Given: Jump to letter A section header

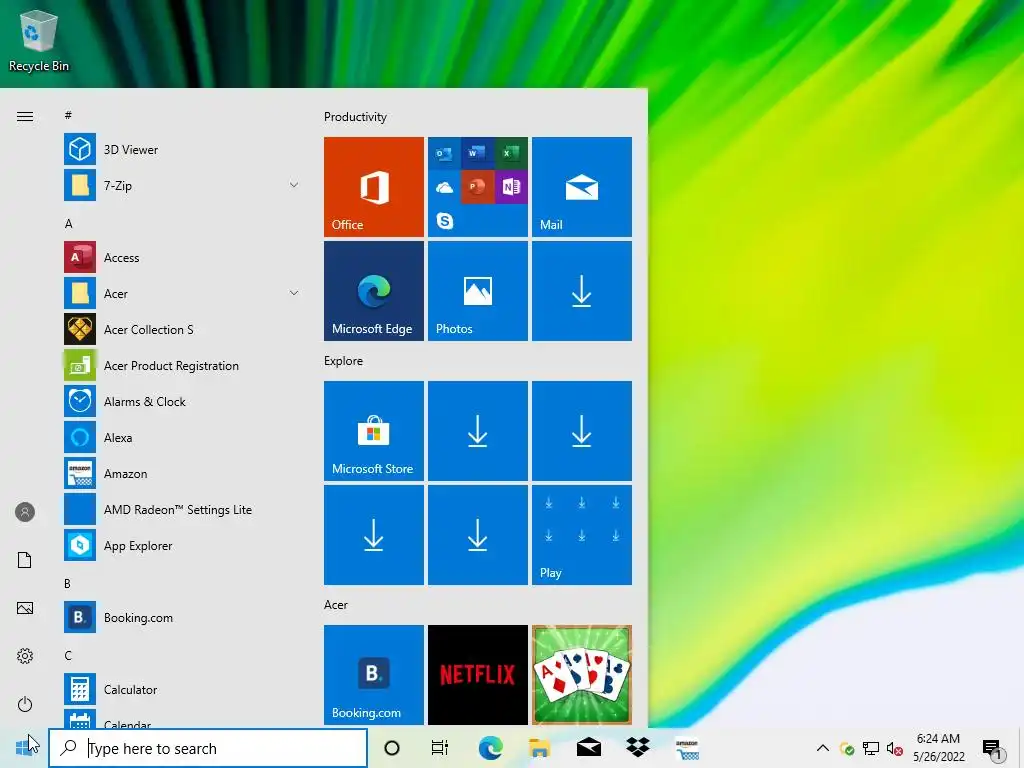Looking at the screenshot, I should pos(69,224).
